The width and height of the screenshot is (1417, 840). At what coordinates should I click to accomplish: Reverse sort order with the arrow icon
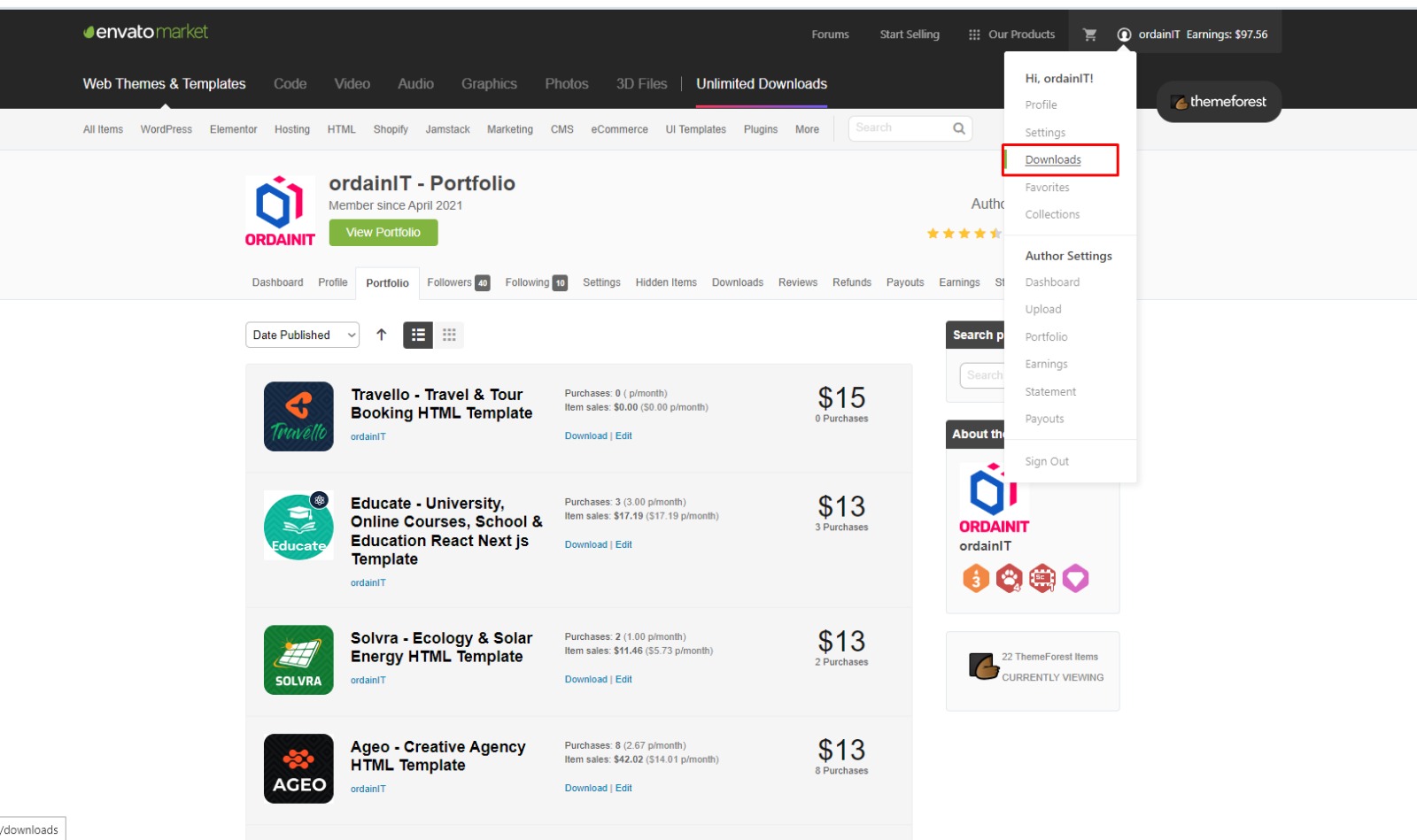(382, 335)
